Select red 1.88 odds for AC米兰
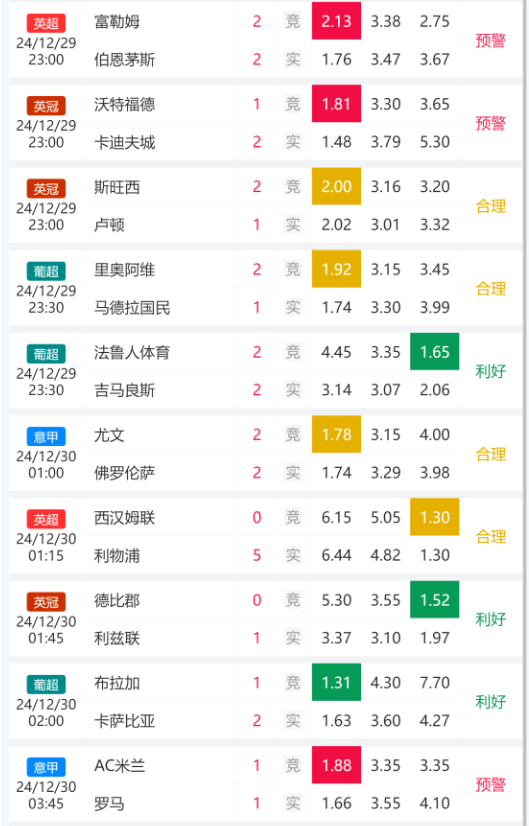This screenshot has height=826, width=529. pyautogui.click(x=336, y=765)
